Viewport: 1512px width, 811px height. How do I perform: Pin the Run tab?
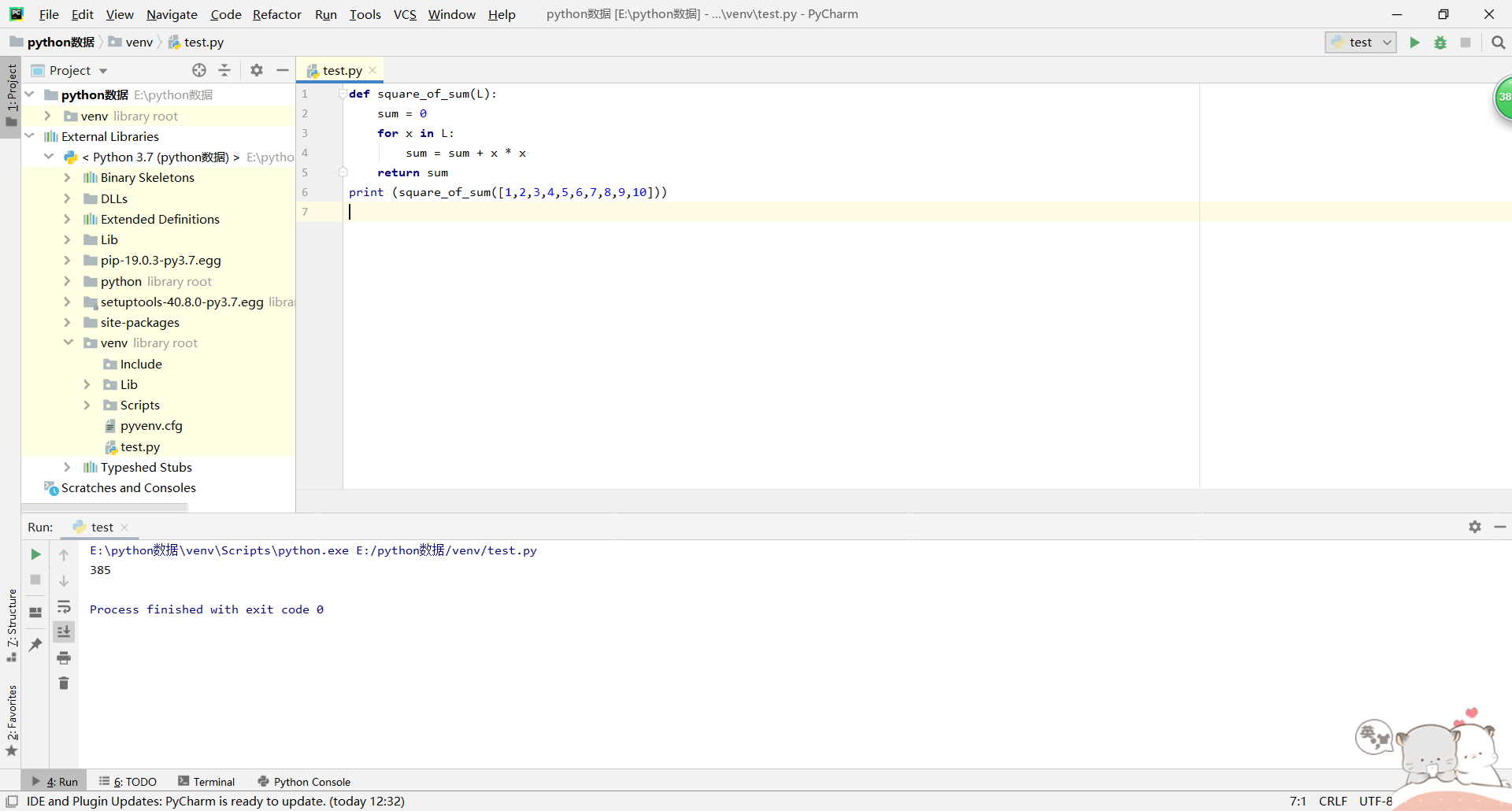click(35, 645)
